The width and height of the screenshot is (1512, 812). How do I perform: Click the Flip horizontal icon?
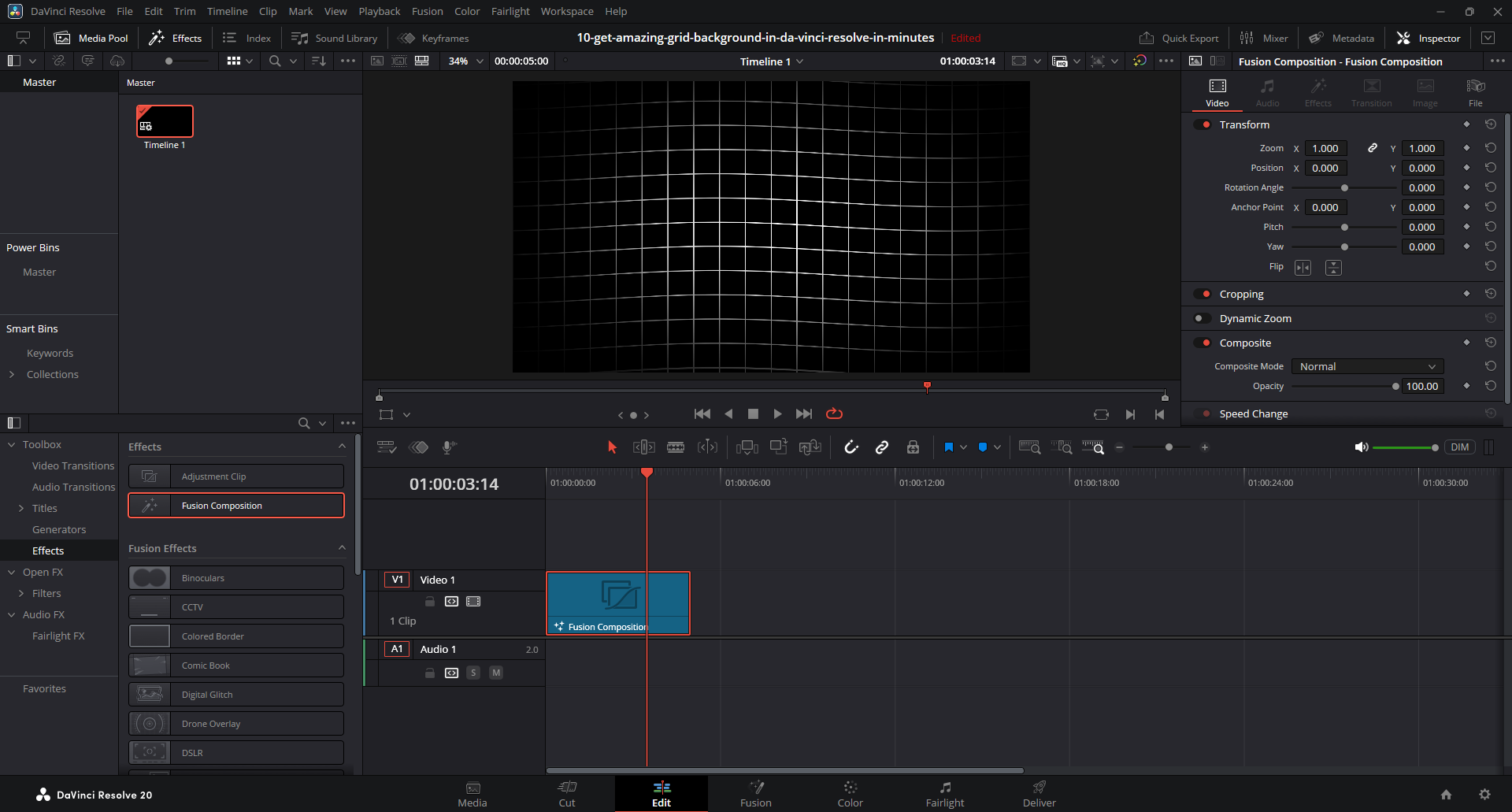pyautogui.click(x=1303, y=268)
